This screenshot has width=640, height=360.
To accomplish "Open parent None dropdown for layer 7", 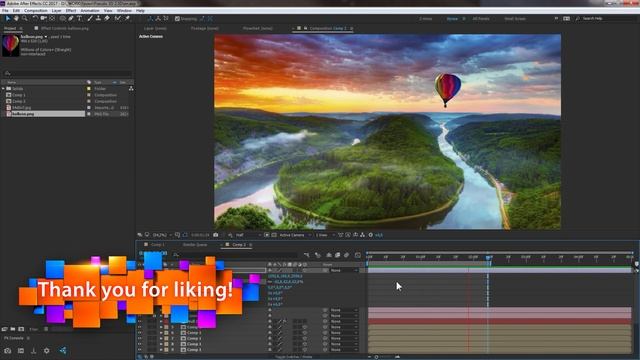I will click(344, 338).
